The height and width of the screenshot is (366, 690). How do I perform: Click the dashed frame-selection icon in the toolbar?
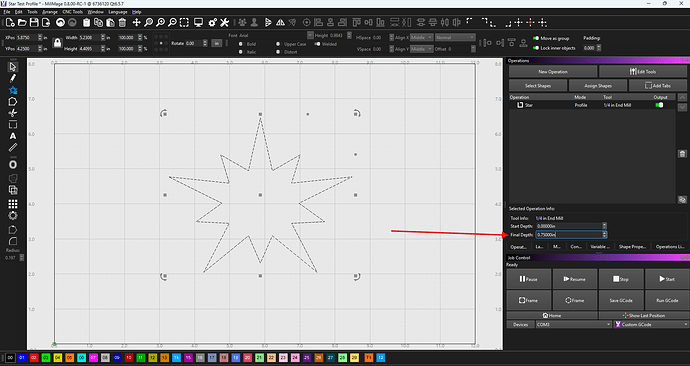click(x=184, y=22)
